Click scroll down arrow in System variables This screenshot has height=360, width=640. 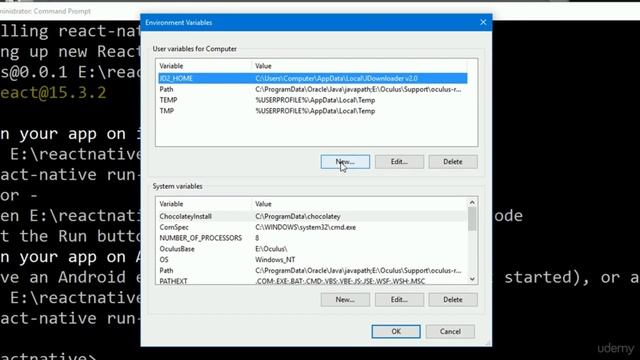click(x=472, y=279)
